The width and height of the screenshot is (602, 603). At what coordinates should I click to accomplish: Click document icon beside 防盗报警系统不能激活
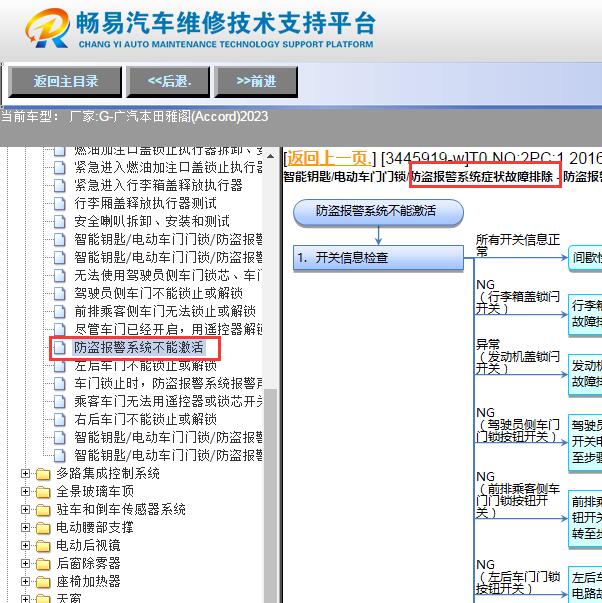coord(59,348)
